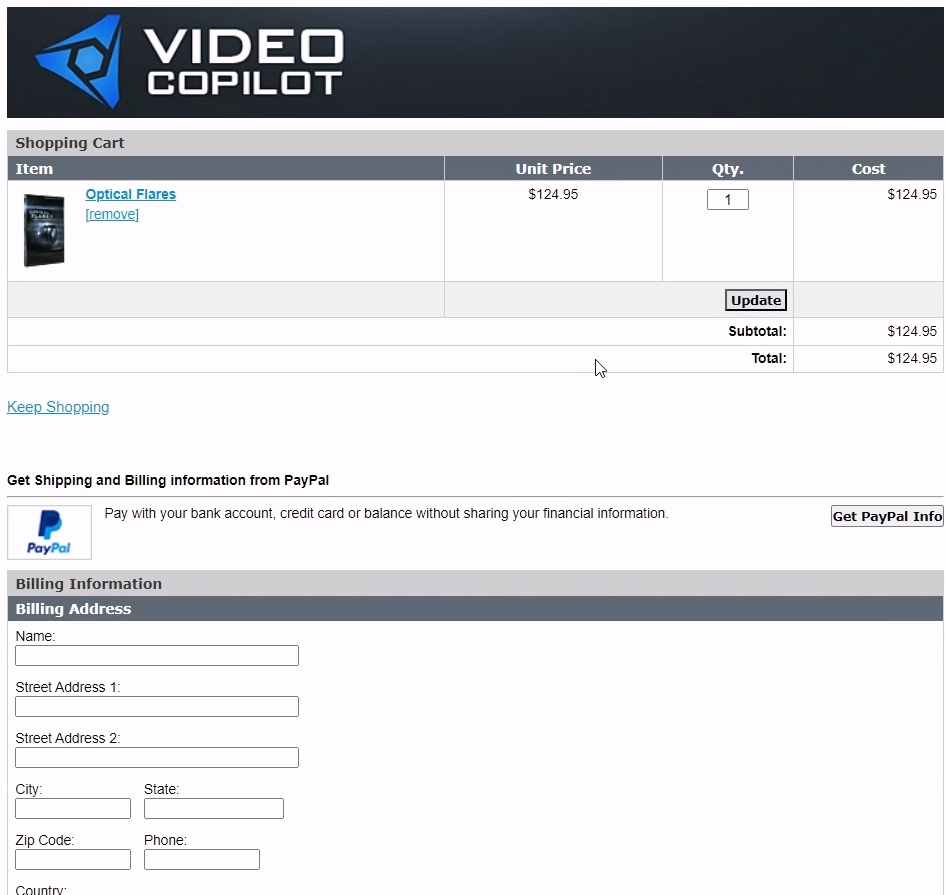Open the Optical Flares product link
946x895 pixels.
pyautogui.click(x=130, y=194)
